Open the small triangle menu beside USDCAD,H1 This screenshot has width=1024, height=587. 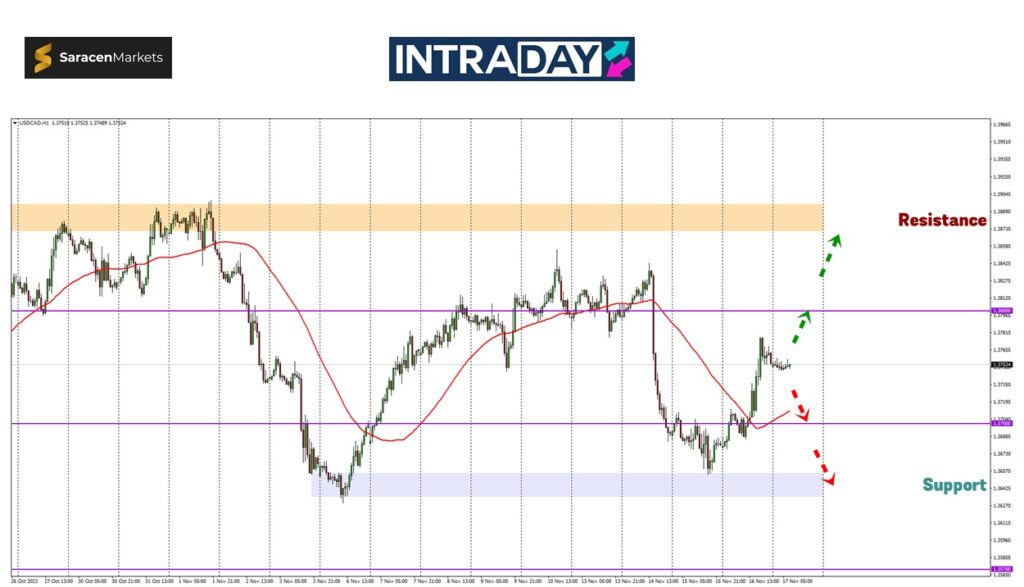(x=15, y=123)
